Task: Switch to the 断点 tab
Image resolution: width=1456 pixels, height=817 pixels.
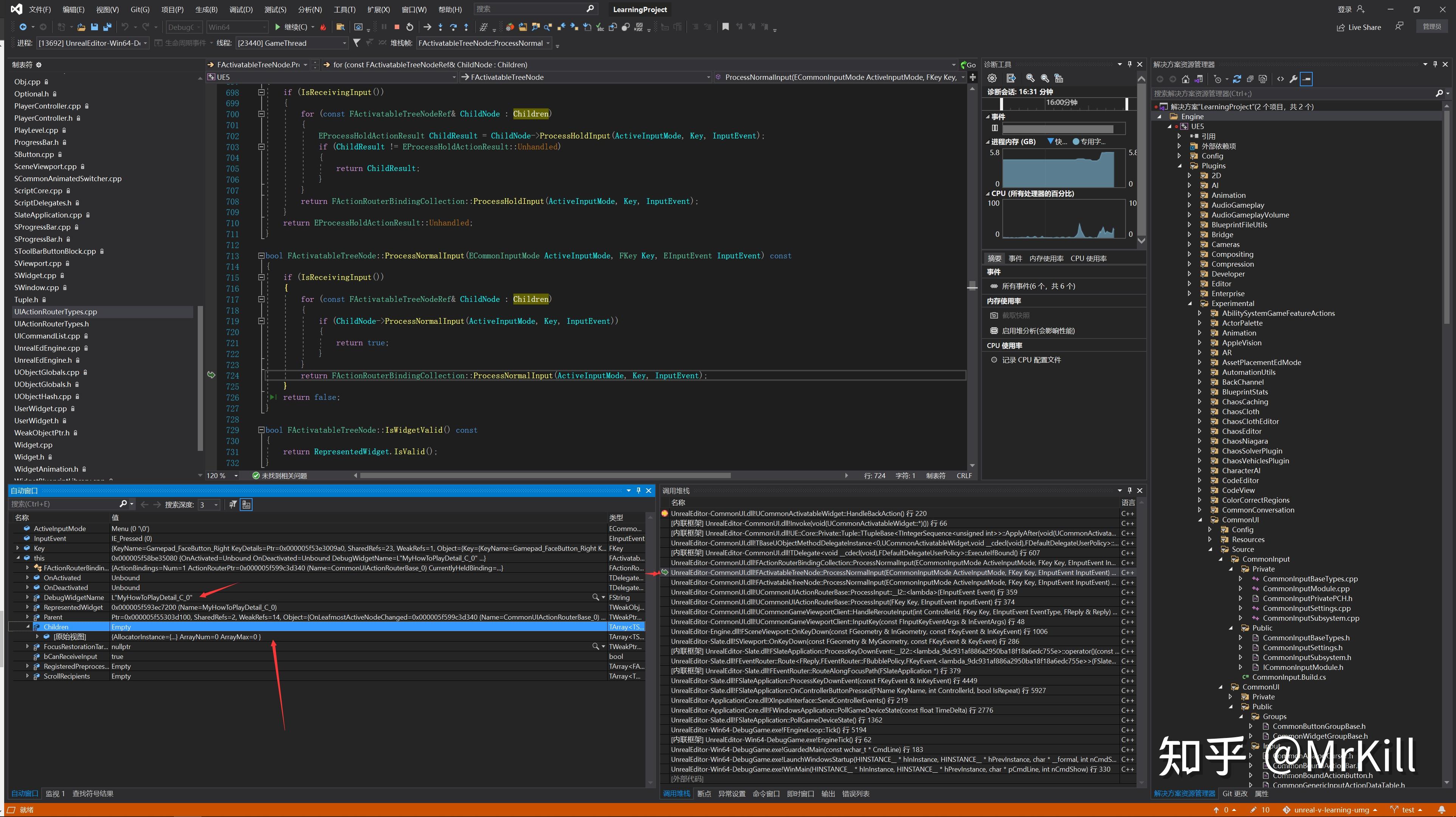Action: [x=704, y=793]
